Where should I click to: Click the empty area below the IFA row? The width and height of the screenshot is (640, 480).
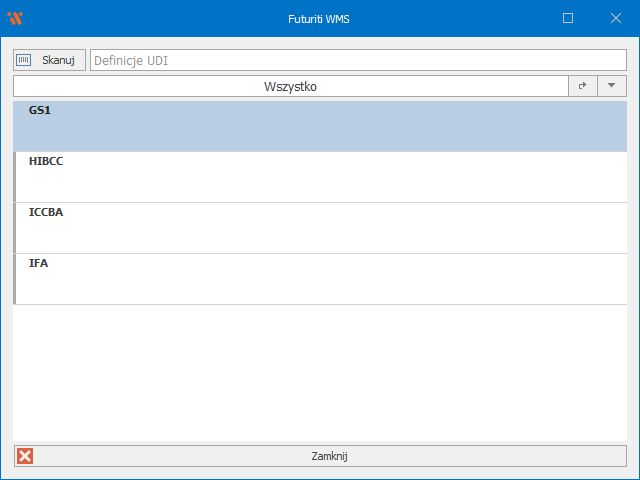(x=320, y=370)
